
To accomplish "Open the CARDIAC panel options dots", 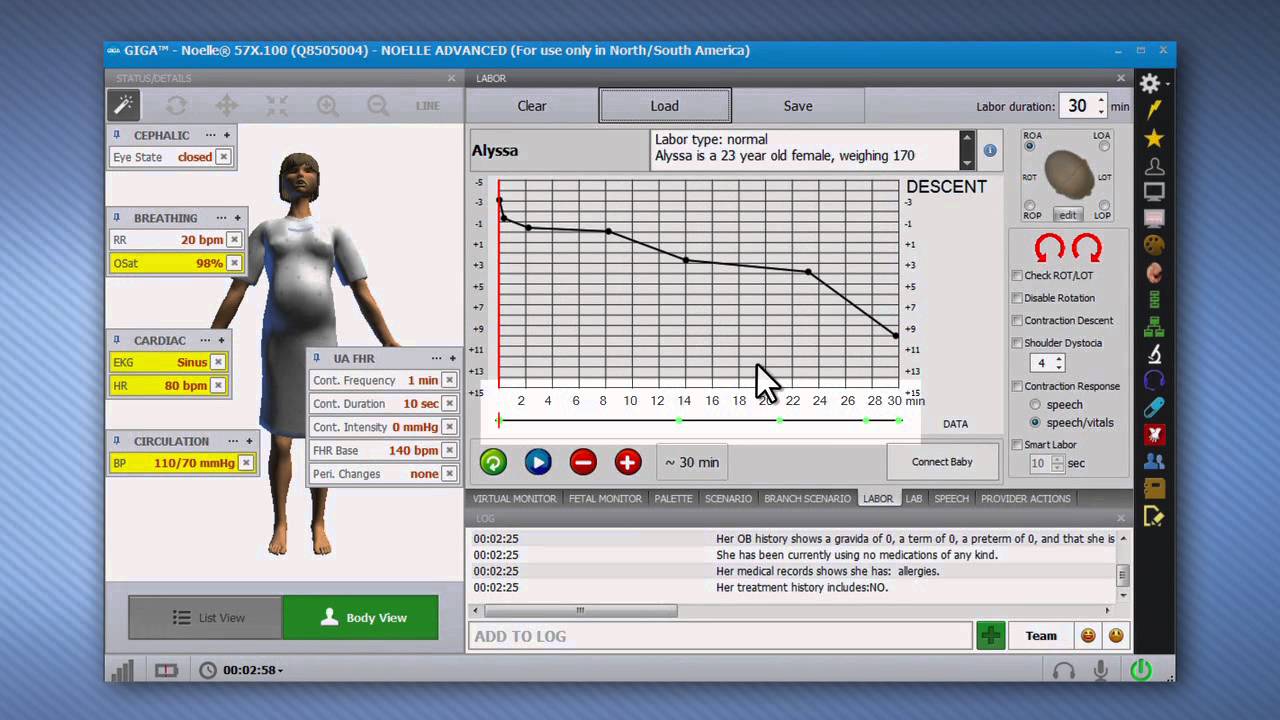I will 206,340.
